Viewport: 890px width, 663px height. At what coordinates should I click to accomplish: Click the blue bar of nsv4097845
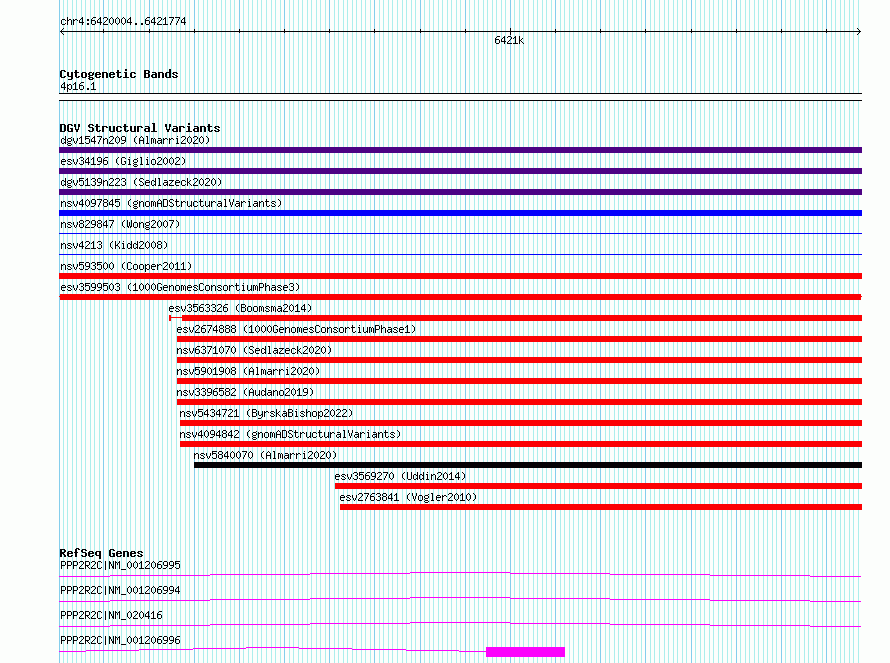pyautogui.click(x=460, y=213)
